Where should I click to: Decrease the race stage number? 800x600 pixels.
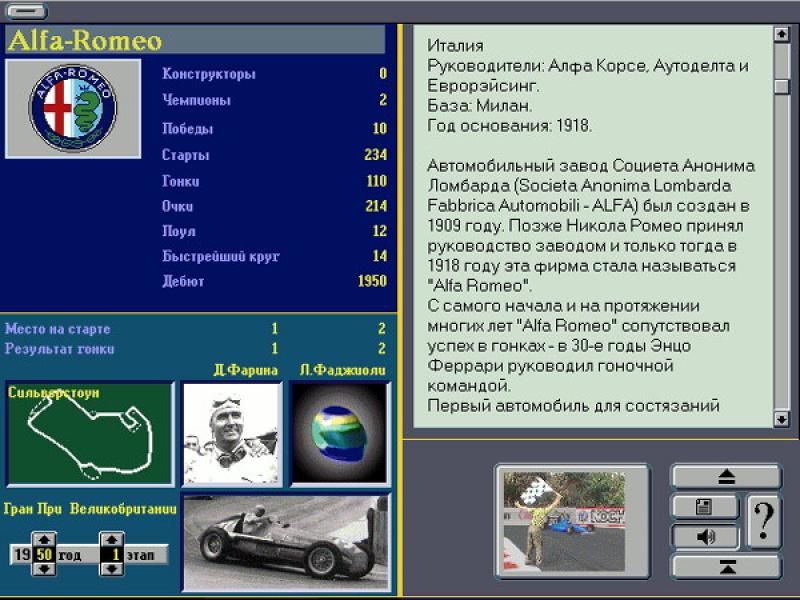[112, 568]
